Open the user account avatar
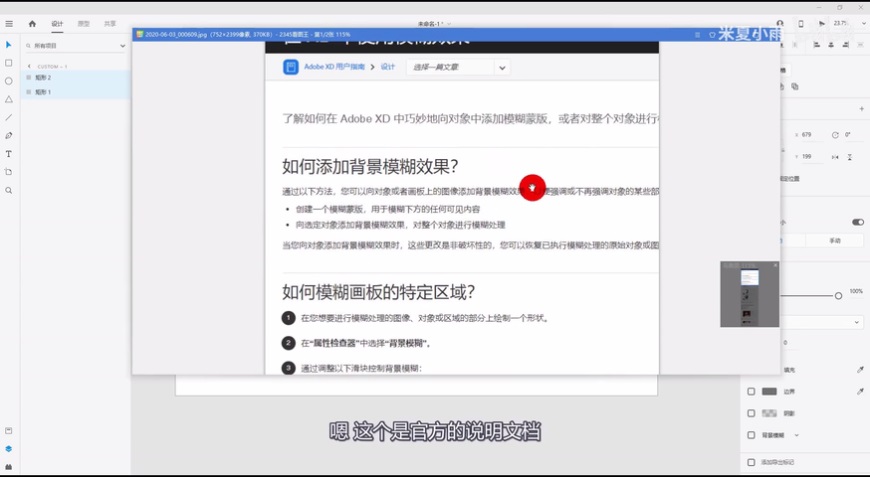The image size is (870, 477). [x=780, y=24]
